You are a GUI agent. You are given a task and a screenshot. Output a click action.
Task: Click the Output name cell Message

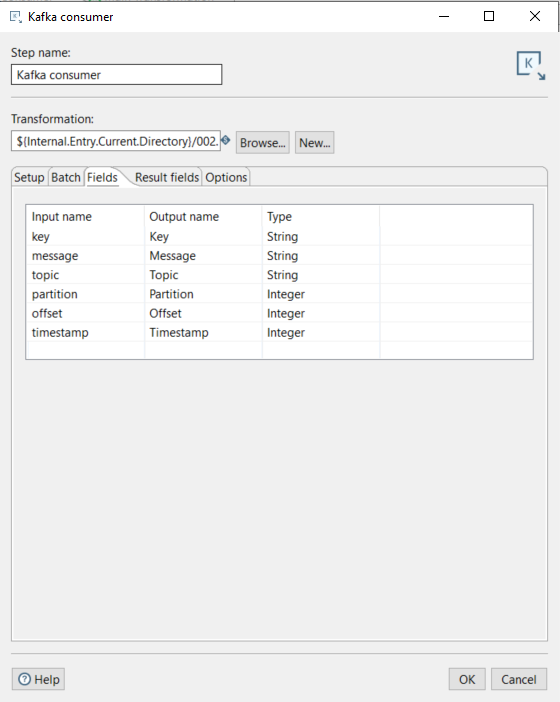click(203, 256)
